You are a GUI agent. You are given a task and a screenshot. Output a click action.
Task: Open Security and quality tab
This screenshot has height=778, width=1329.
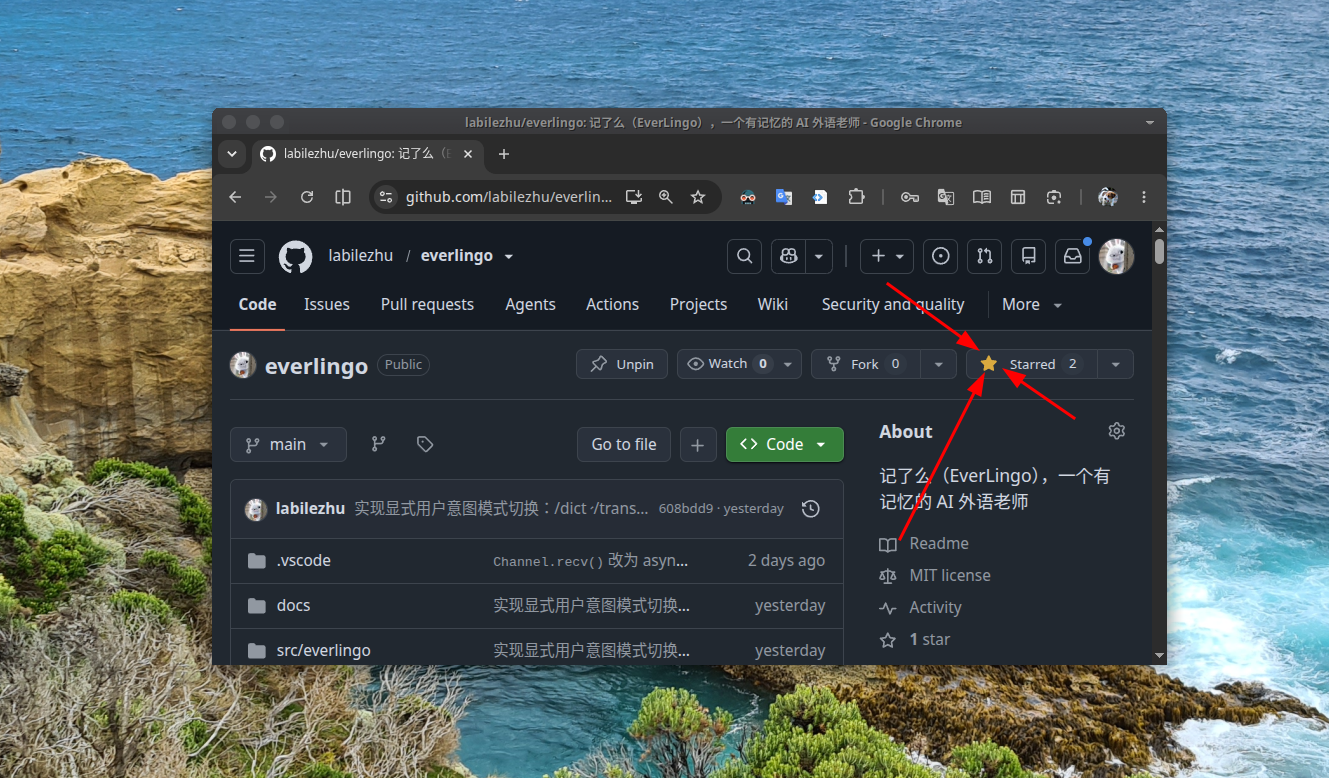(x=893, y=304)
